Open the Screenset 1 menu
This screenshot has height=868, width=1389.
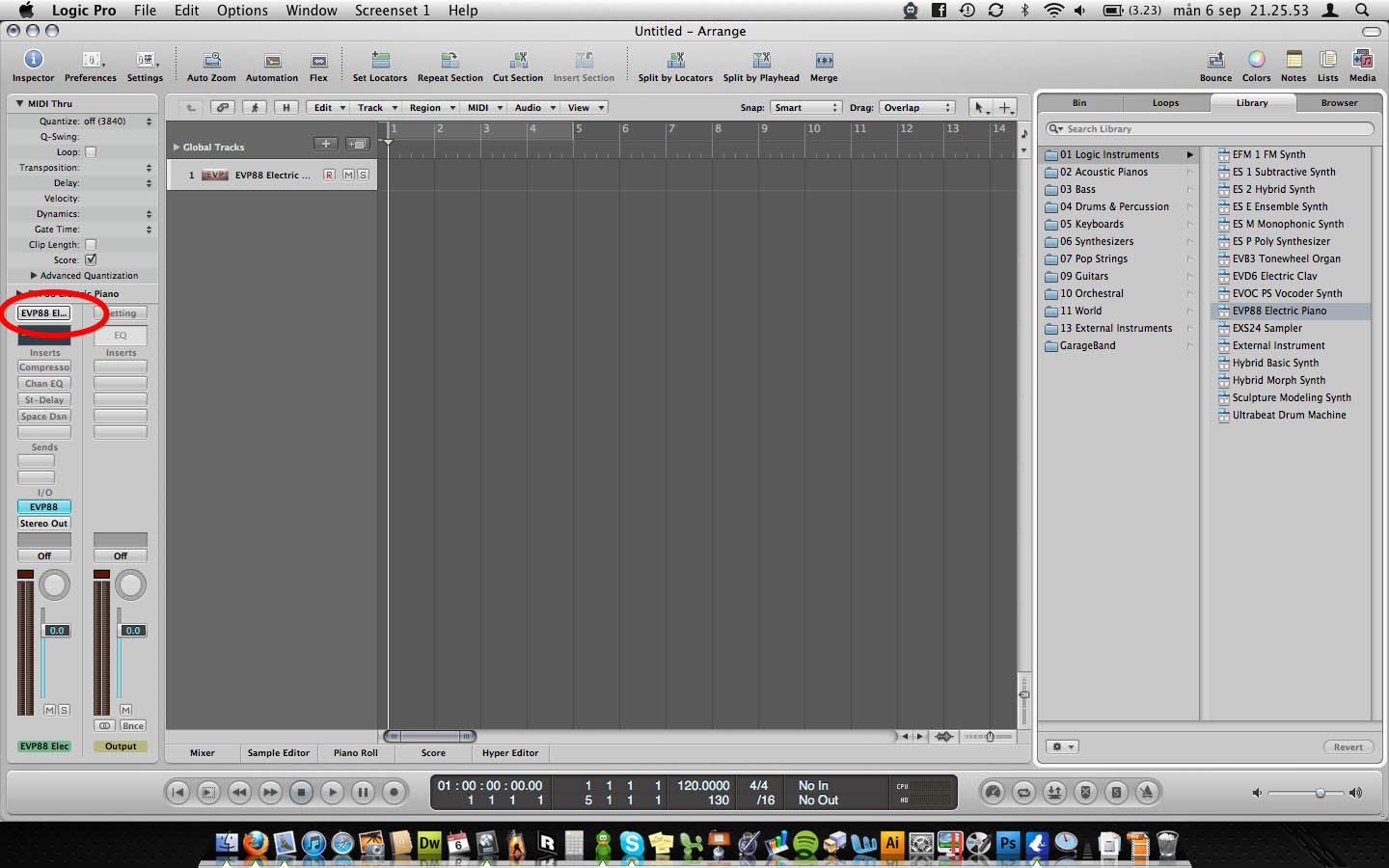point(392,11)
